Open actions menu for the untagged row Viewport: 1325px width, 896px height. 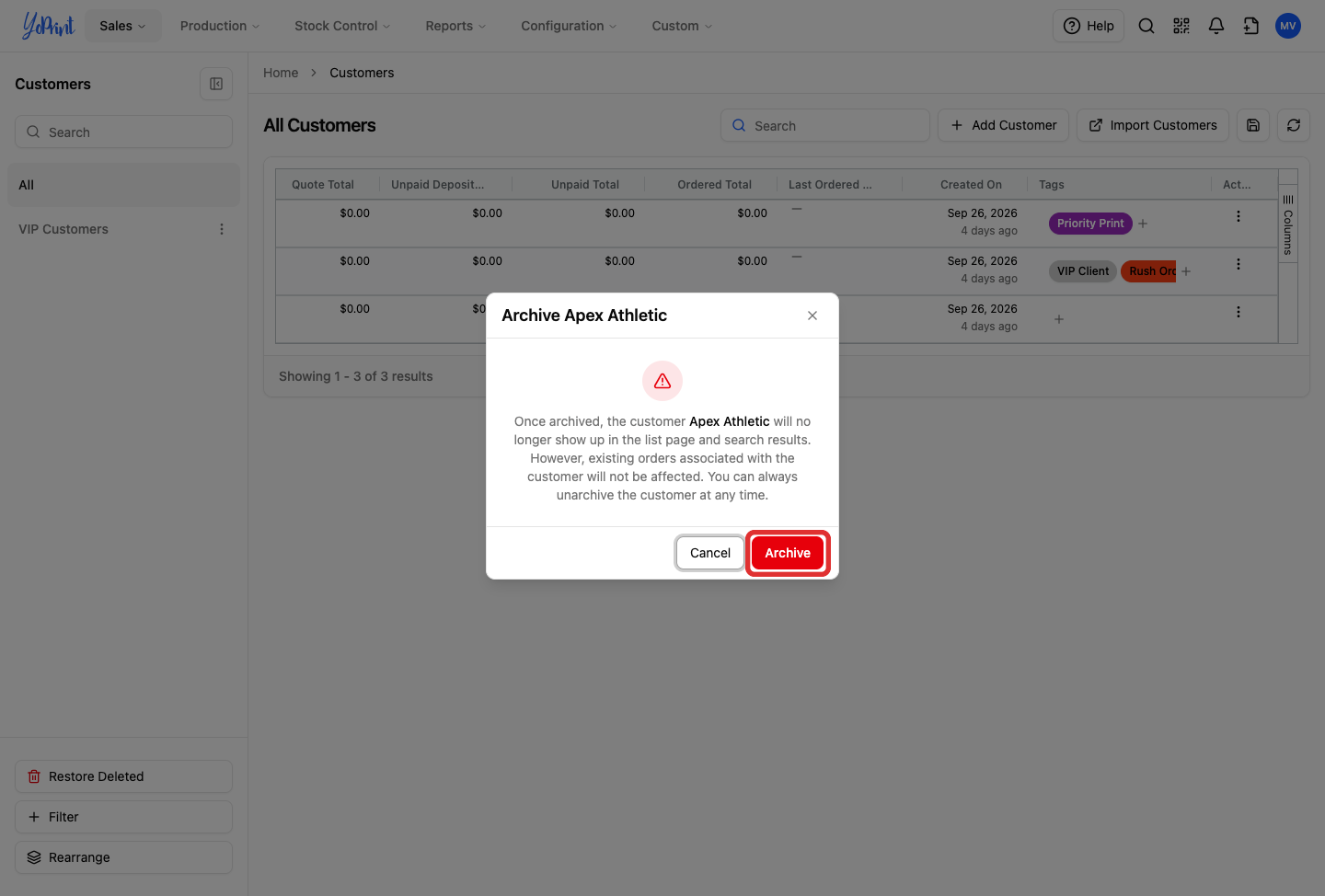coord(1239,312)
